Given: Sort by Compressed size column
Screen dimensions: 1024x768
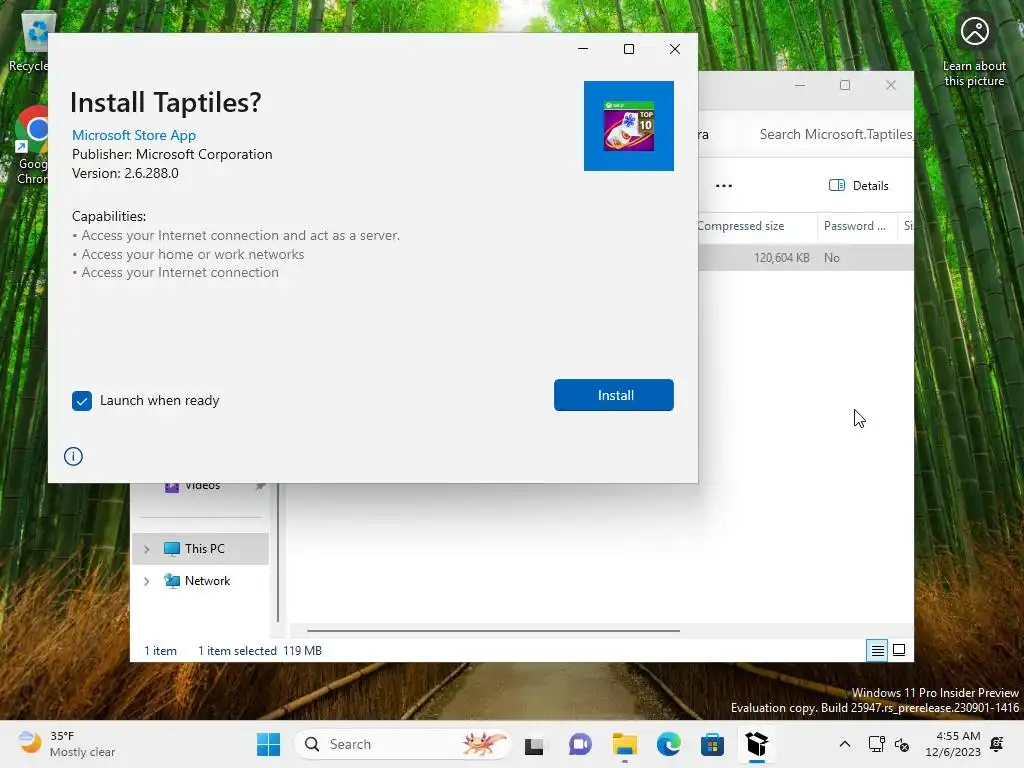Looking at the screenshot, I should point(756,226).
